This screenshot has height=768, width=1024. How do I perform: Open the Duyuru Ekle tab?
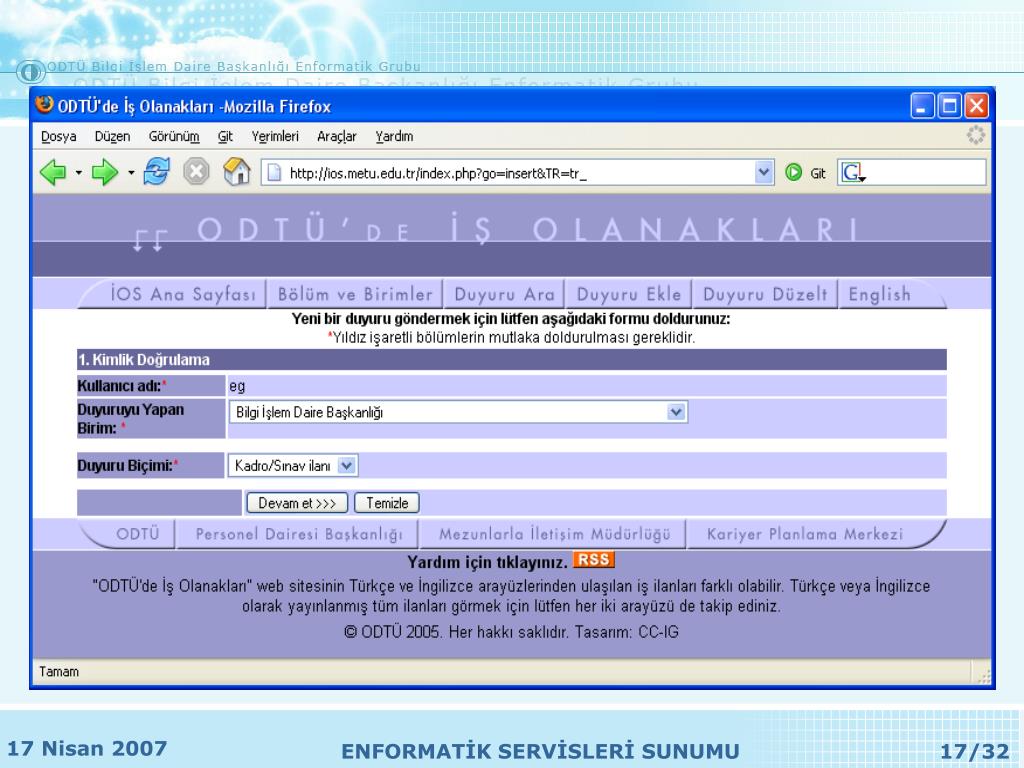pyautogui.click(x=629, y=294)
